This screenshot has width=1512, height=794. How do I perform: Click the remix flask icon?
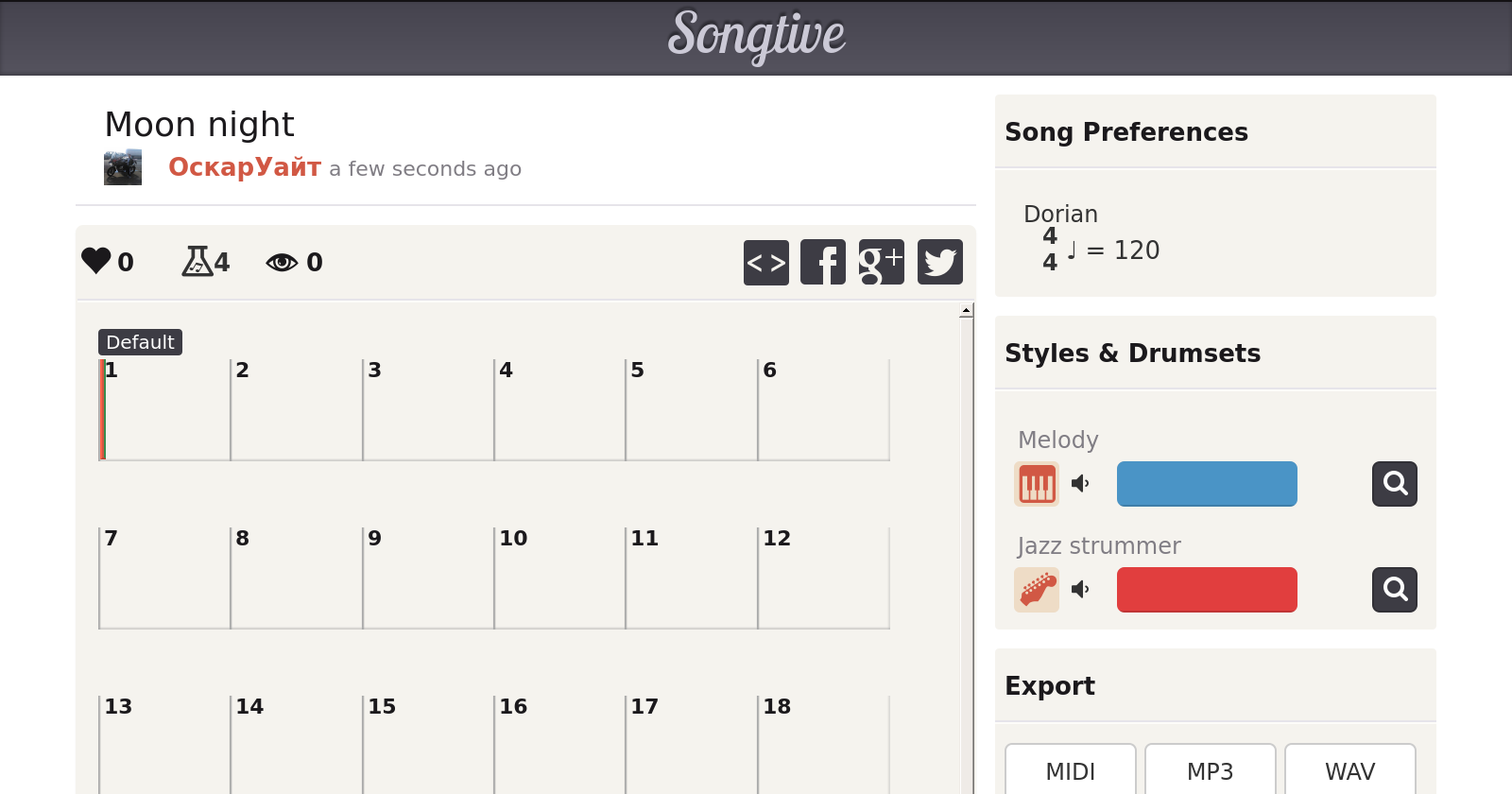click(197, 261)
